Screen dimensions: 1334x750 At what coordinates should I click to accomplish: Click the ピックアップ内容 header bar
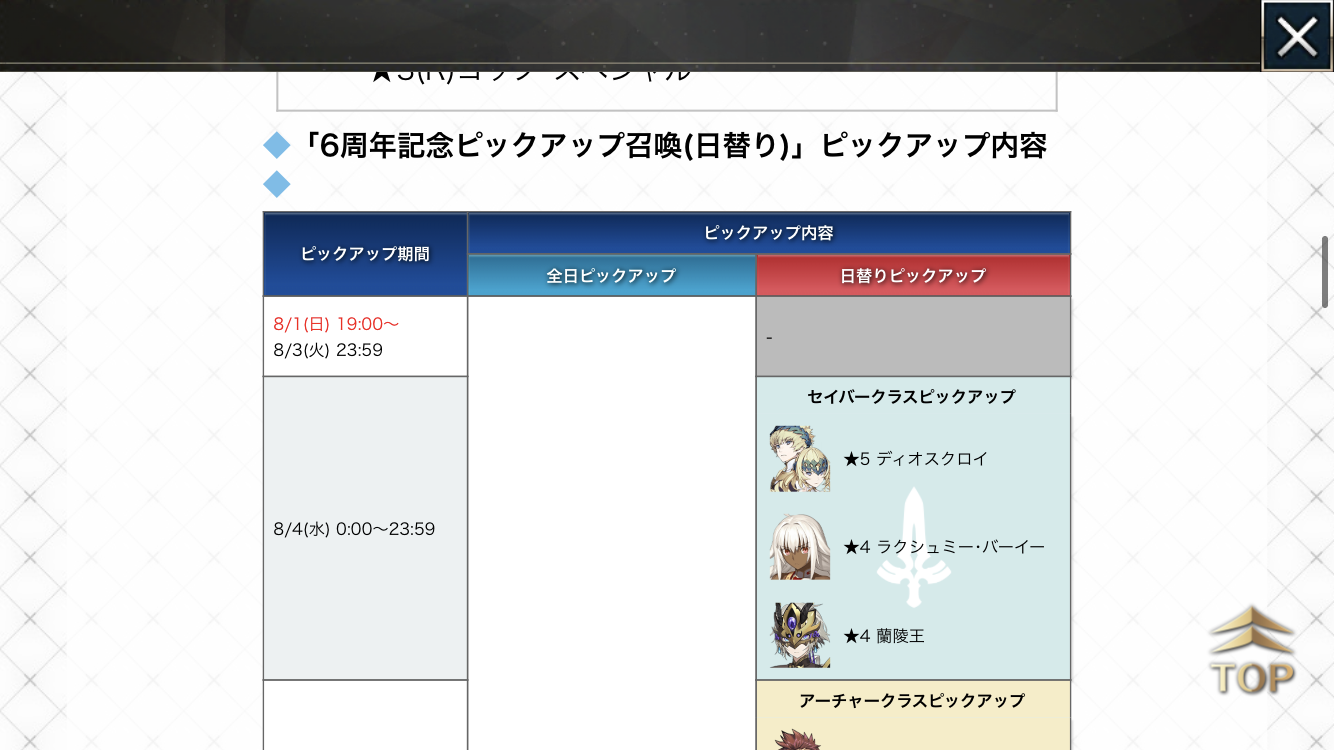(x=768, y=233)
